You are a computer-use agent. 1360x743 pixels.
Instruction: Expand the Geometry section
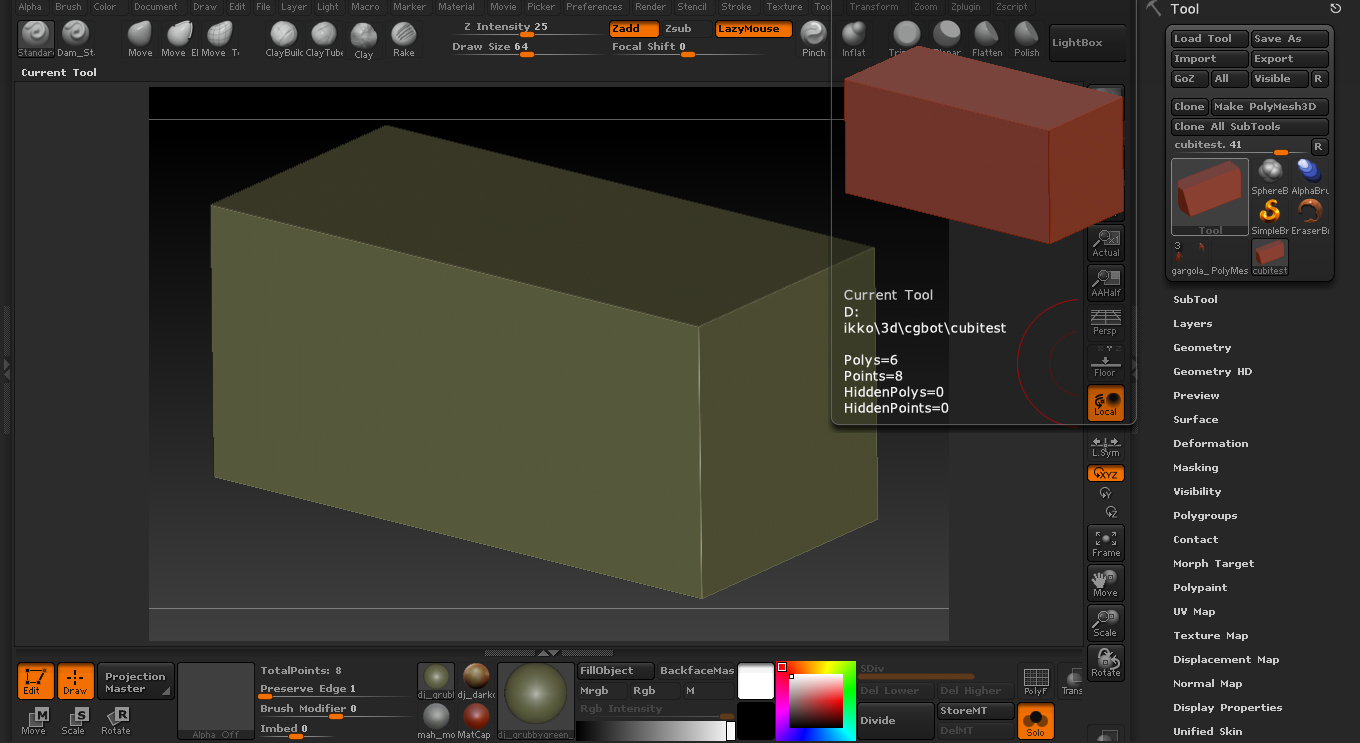(x=1201, y=347)
